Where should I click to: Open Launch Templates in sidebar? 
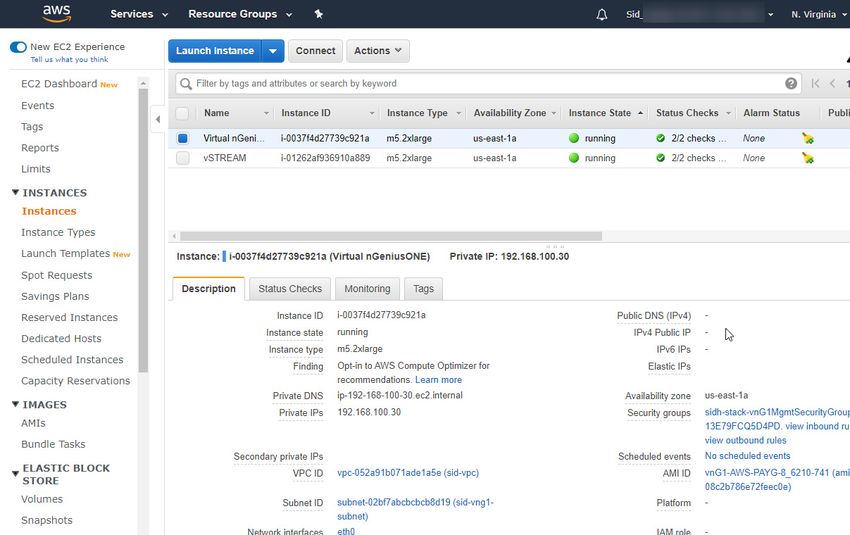pyautogui.click(x=65, y=254)
